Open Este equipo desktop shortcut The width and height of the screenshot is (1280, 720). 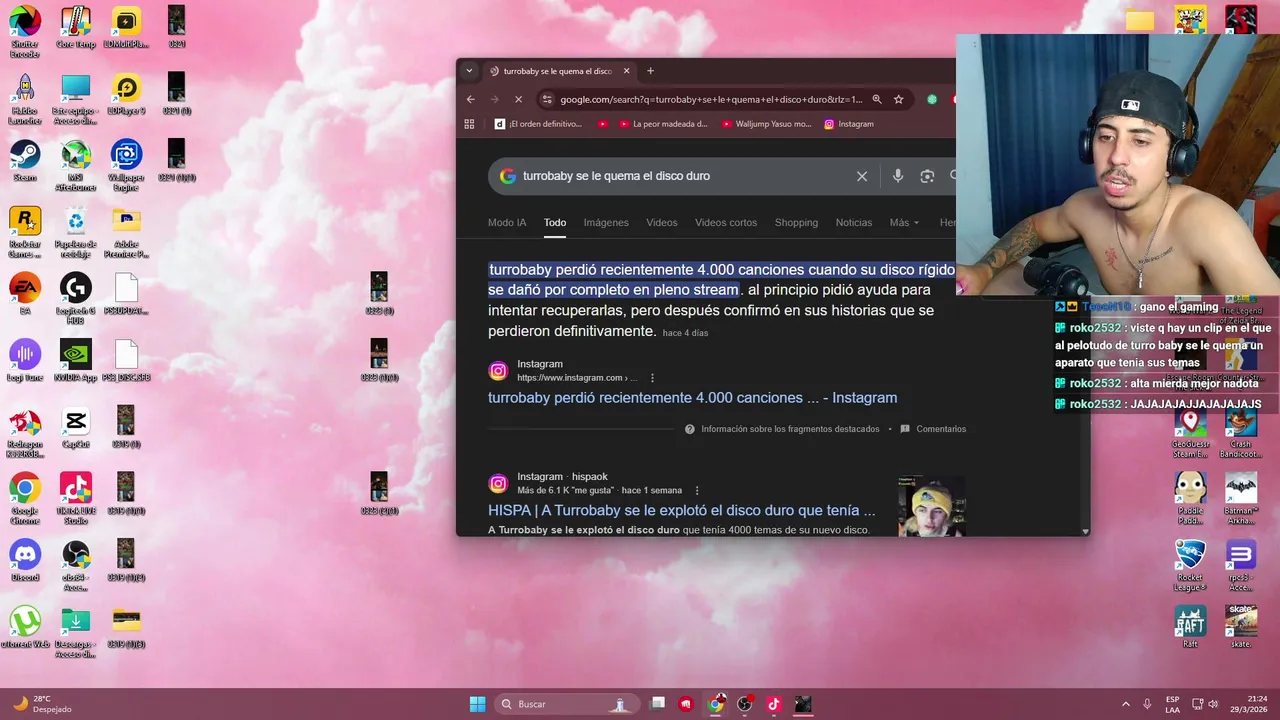click(x=76, y=97)
